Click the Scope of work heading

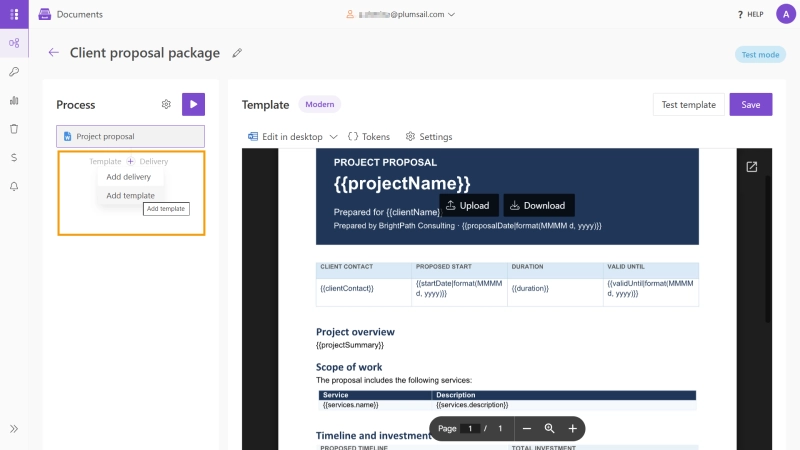tap(349, 367)
